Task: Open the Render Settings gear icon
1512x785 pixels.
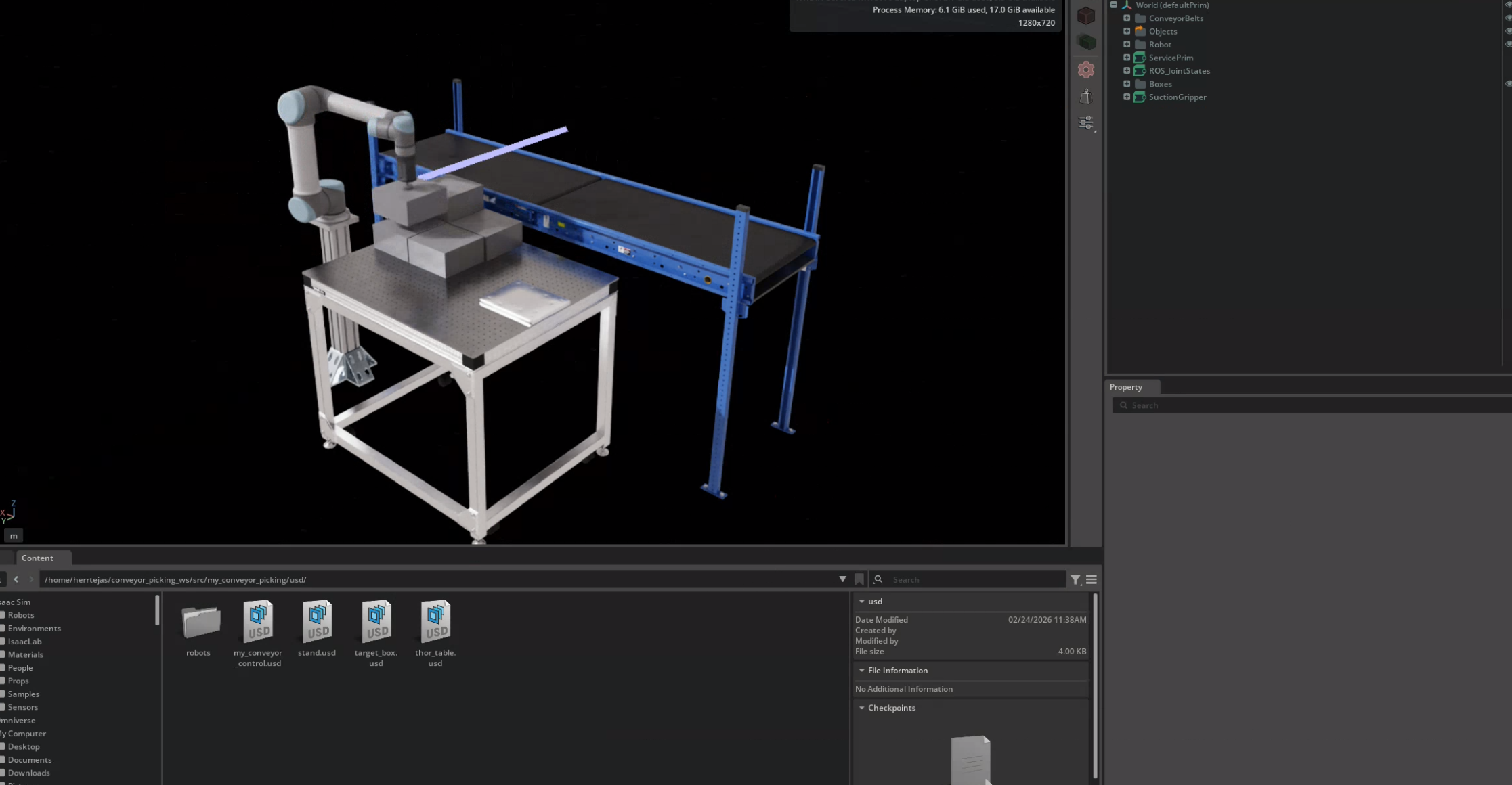Action: [x=1086, y=69]
